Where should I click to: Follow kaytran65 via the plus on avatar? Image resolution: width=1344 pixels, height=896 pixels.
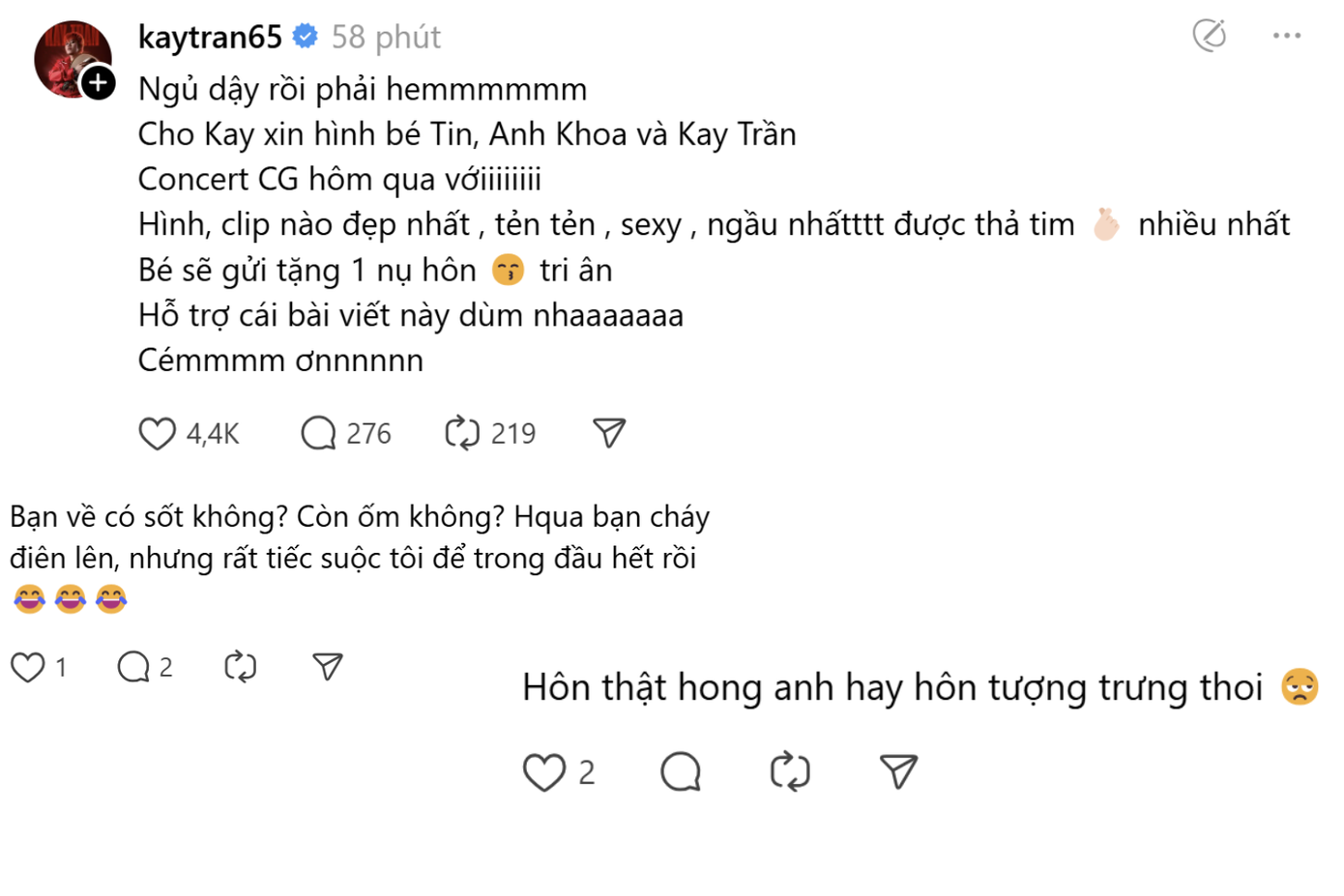97,83
